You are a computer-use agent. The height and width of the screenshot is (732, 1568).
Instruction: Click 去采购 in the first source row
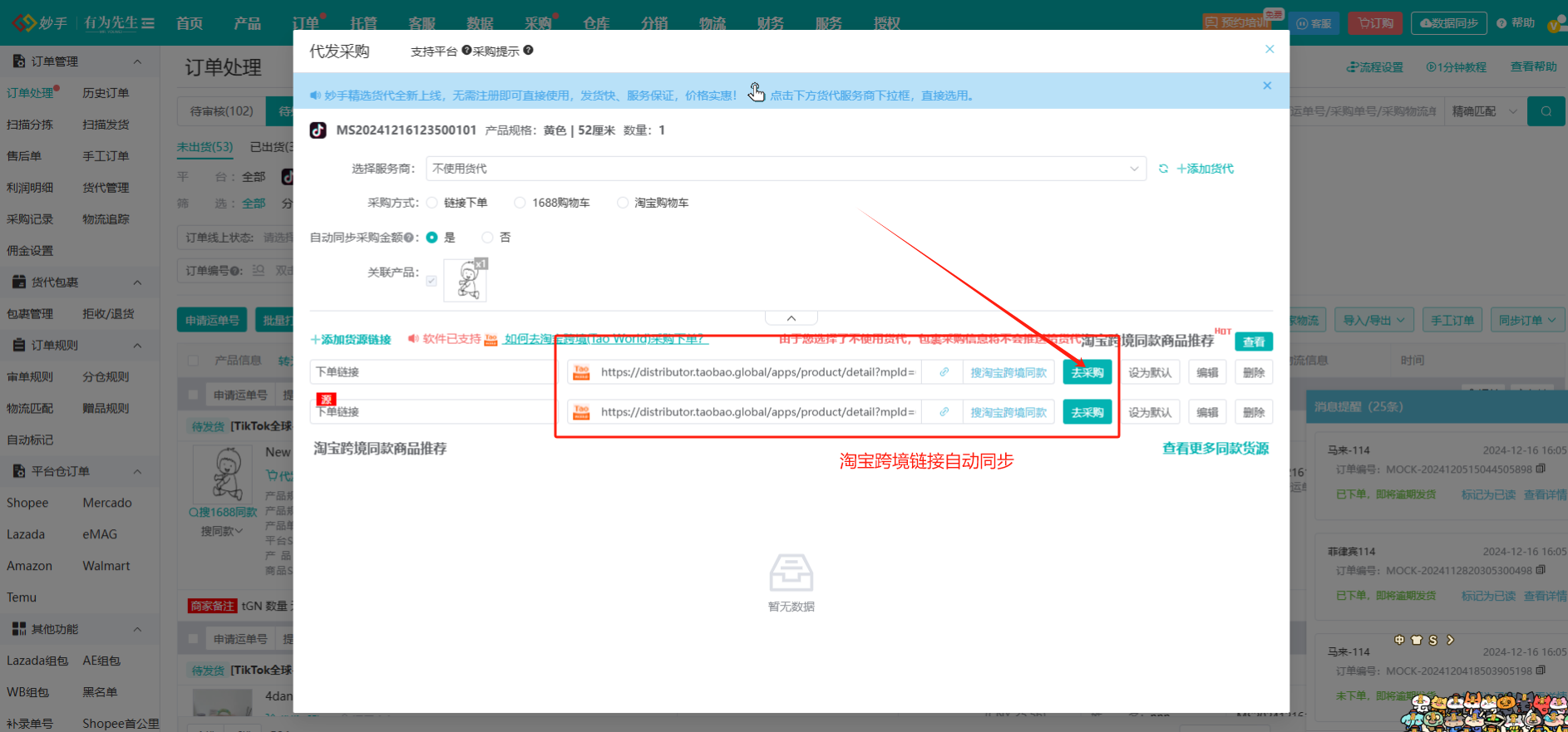pyautogui.click(x=1087, y=372)
